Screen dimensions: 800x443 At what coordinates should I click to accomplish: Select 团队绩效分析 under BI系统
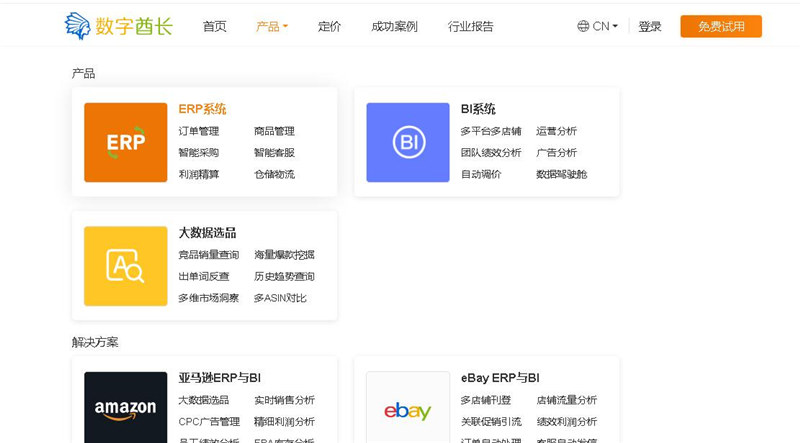491,153
